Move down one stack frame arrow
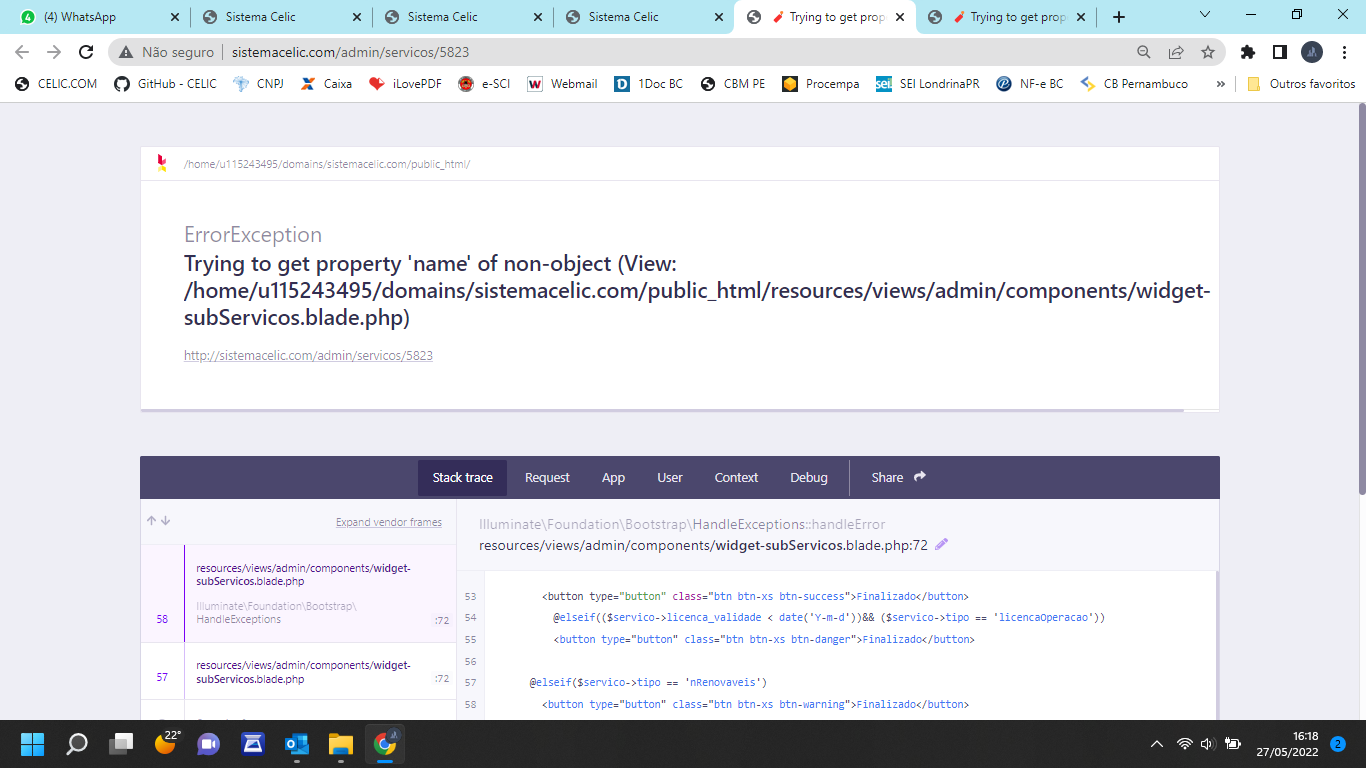This screenshot has width=1366, height=768. tap(166, 521)
